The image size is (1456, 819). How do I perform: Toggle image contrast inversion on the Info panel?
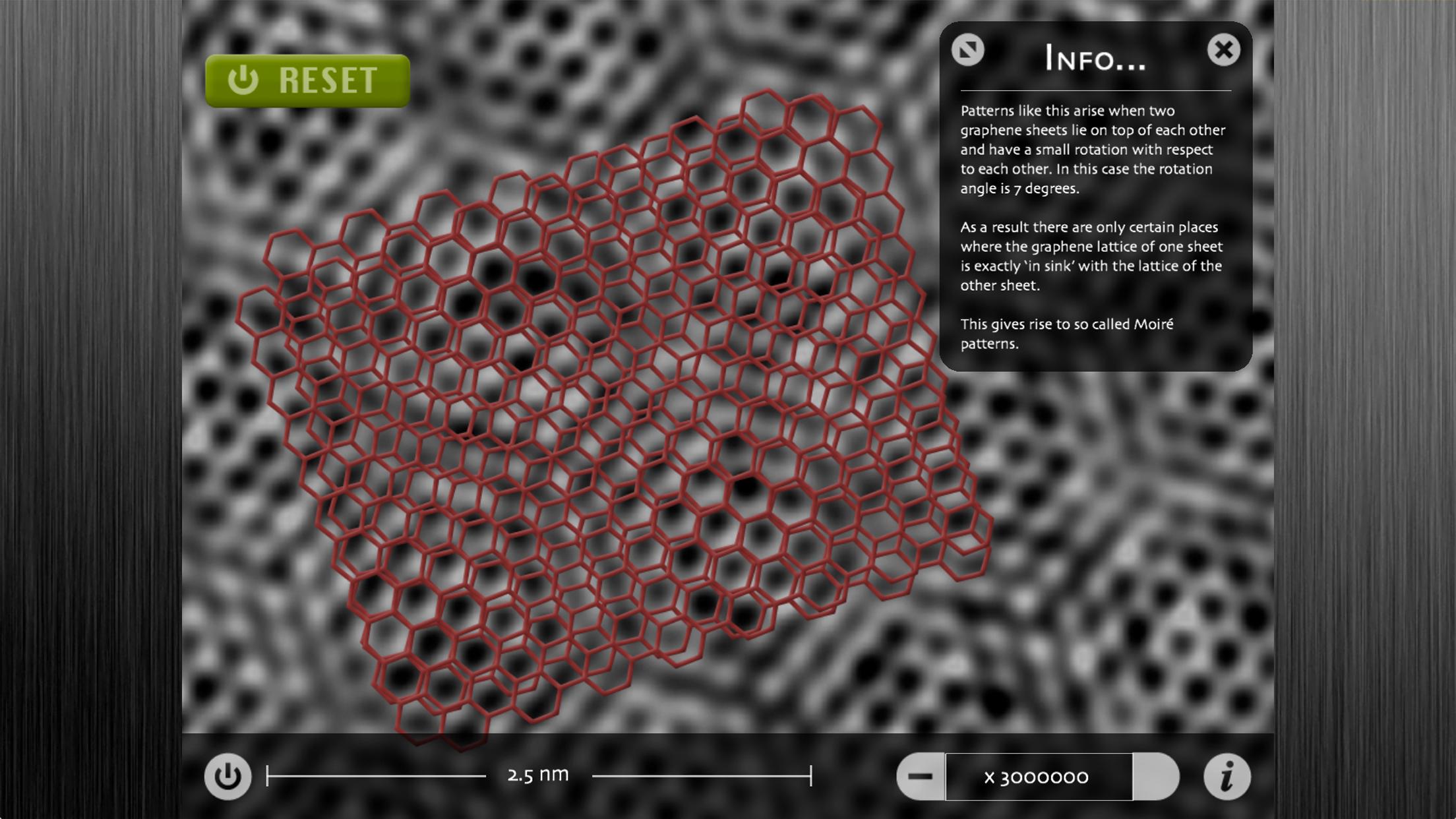click(x=968, y=49)
